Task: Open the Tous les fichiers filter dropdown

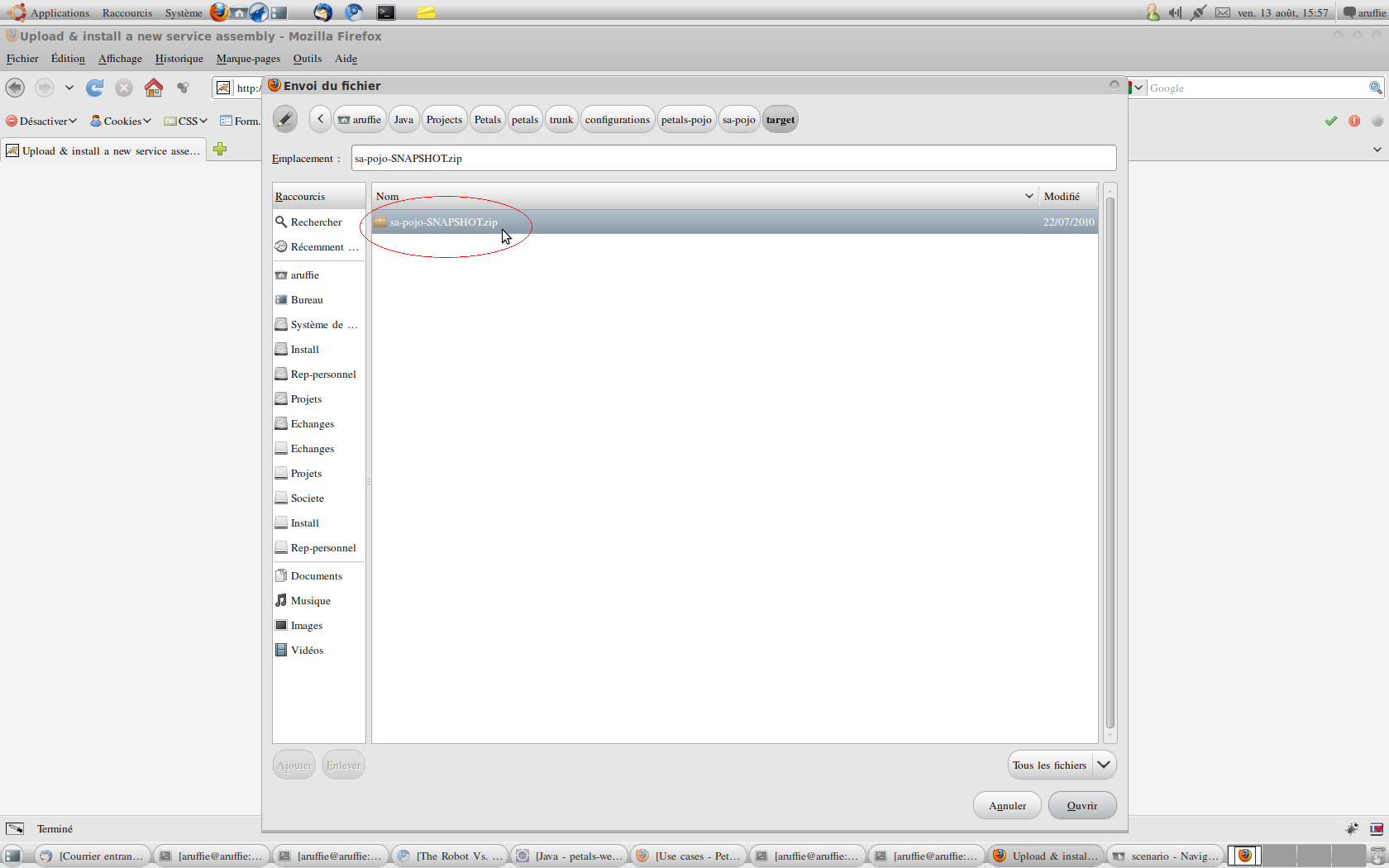Action: point(1062,765)
